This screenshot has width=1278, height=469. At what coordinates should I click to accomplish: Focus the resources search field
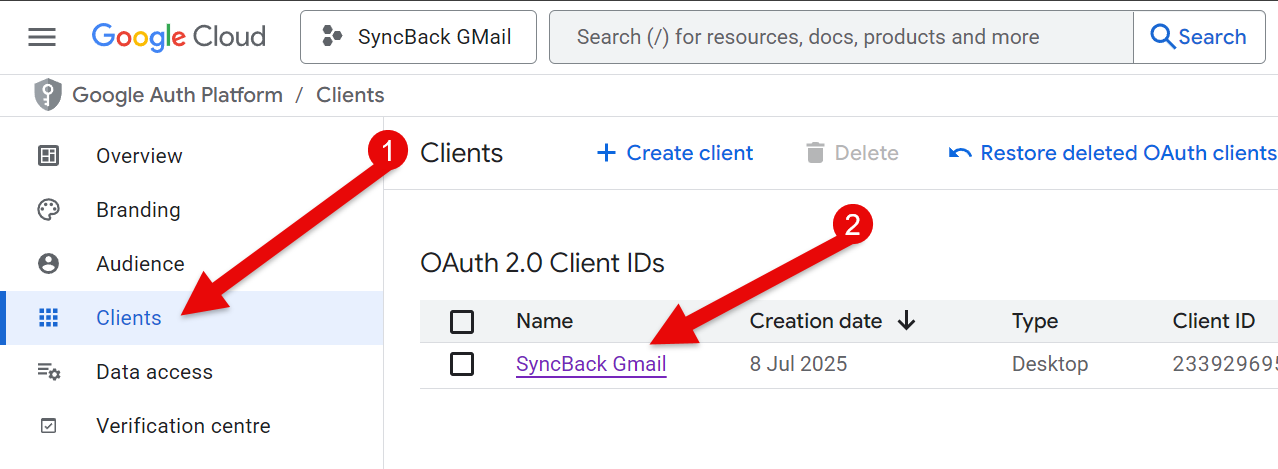click(x=840, y=37)
